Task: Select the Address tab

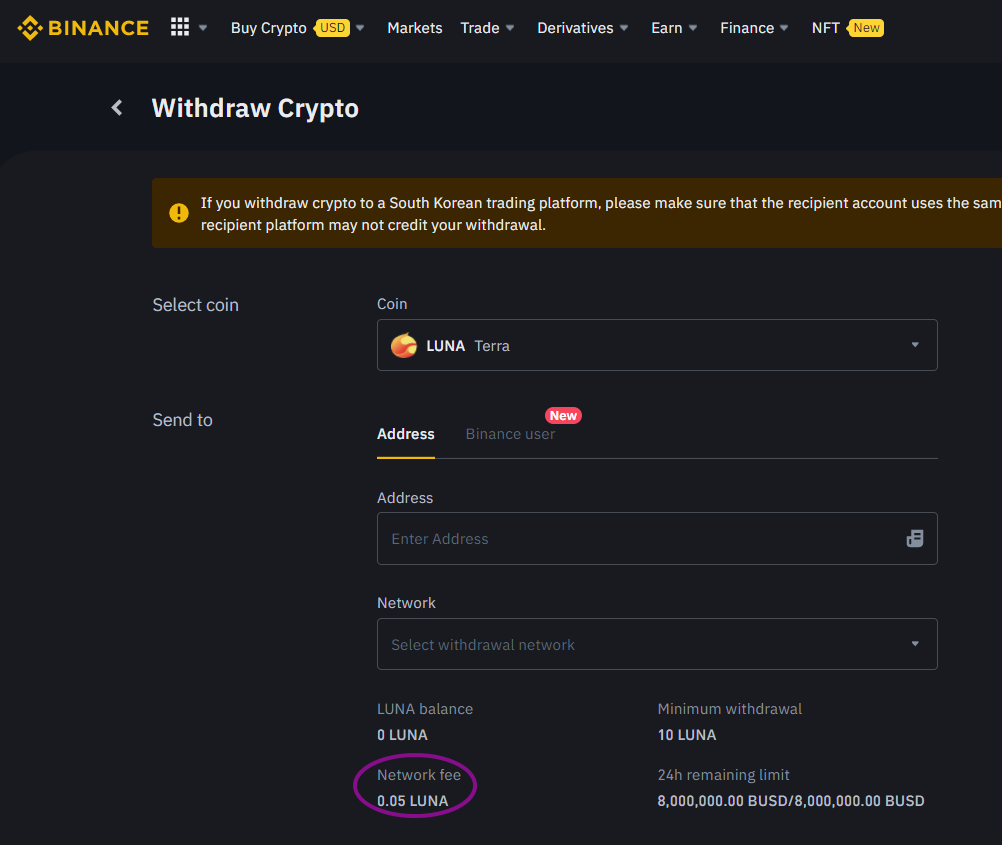Action: tap(406, 434)
